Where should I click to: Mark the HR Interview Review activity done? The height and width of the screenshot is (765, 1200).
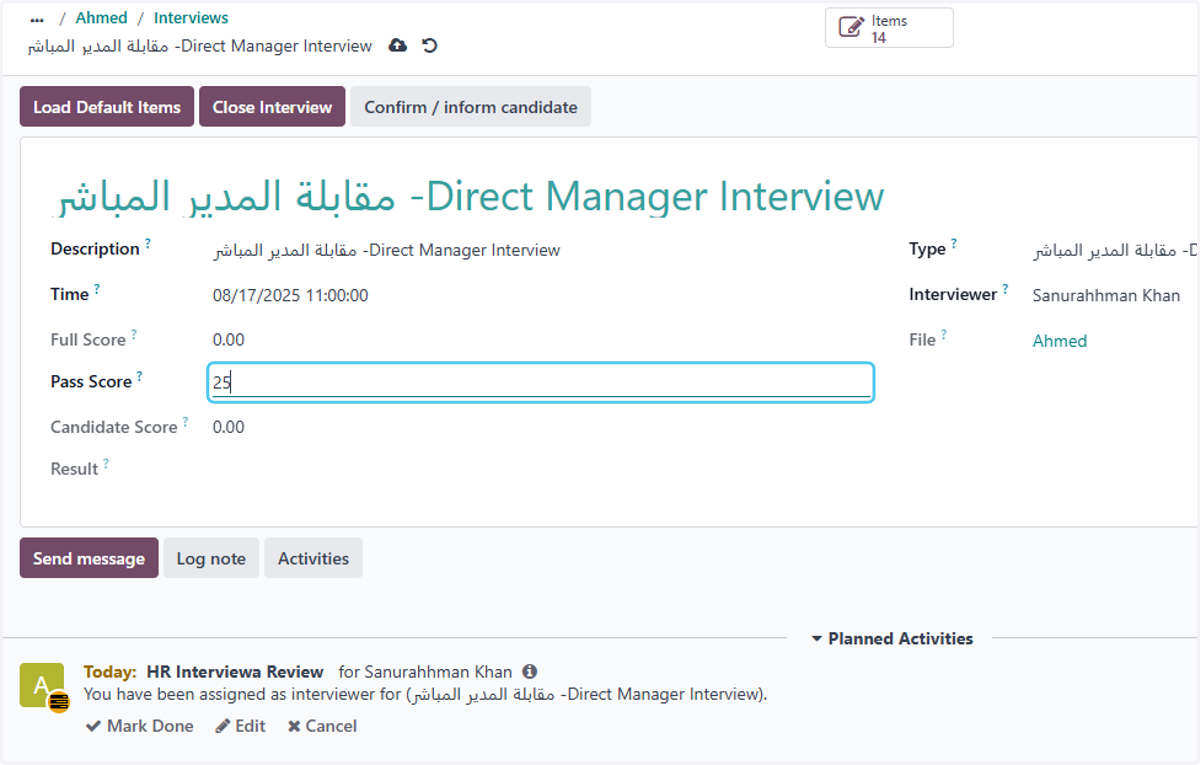(x=140, y=726)
